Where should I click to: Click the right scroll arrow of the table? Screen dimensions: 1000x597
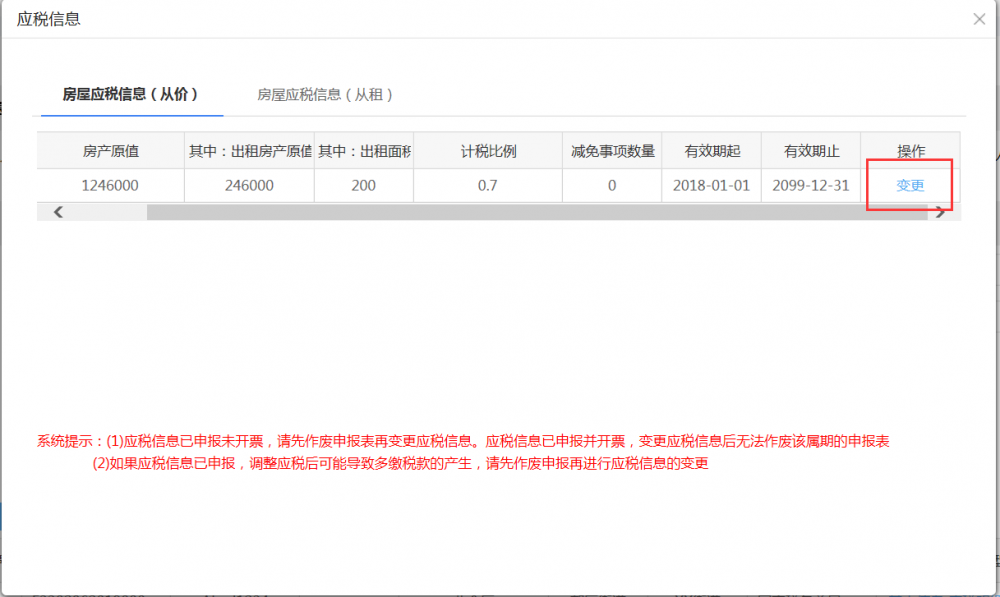pyautogui.click(x=941, y=212)
